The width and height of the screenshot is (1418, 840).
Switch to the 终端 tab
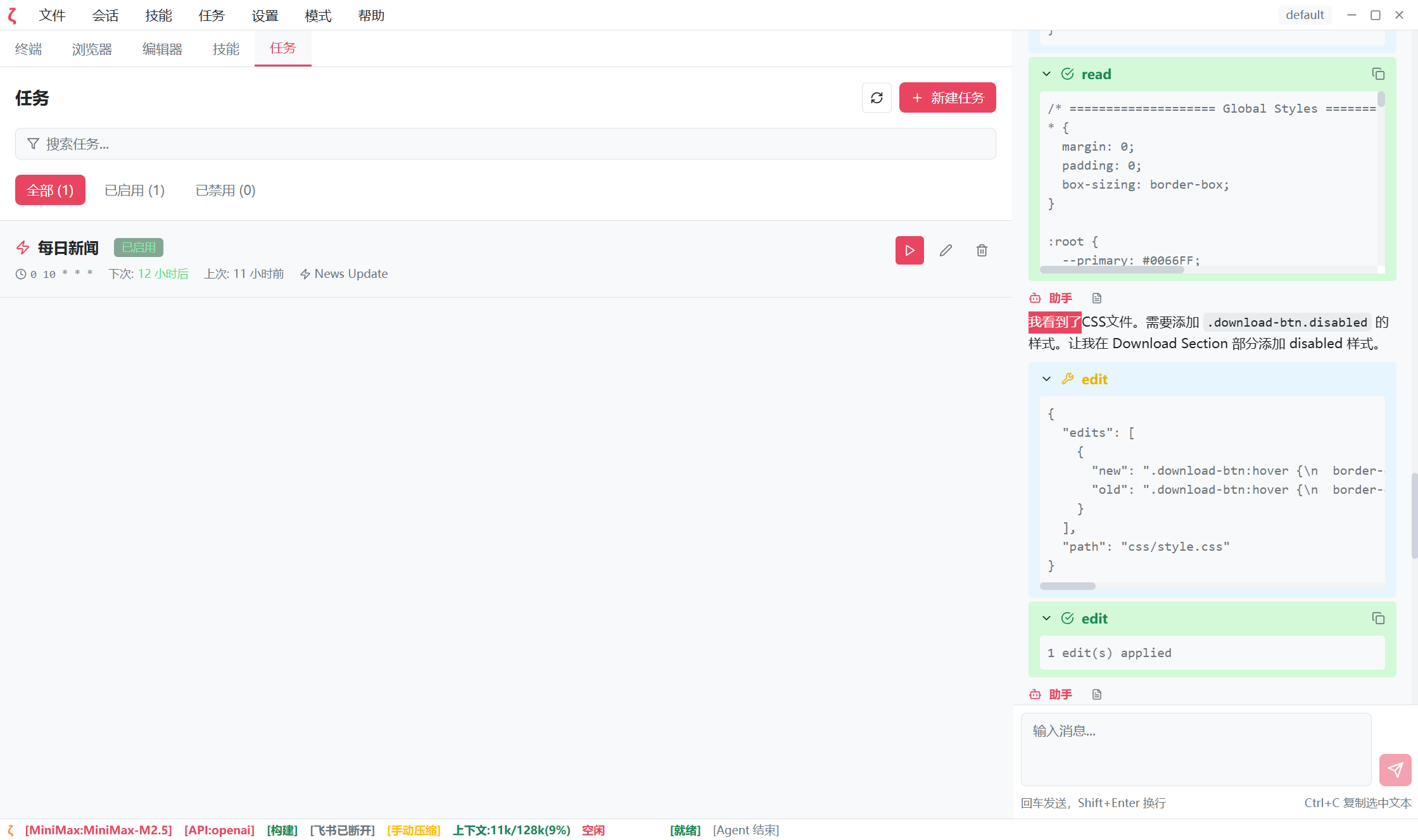[28, 49]
